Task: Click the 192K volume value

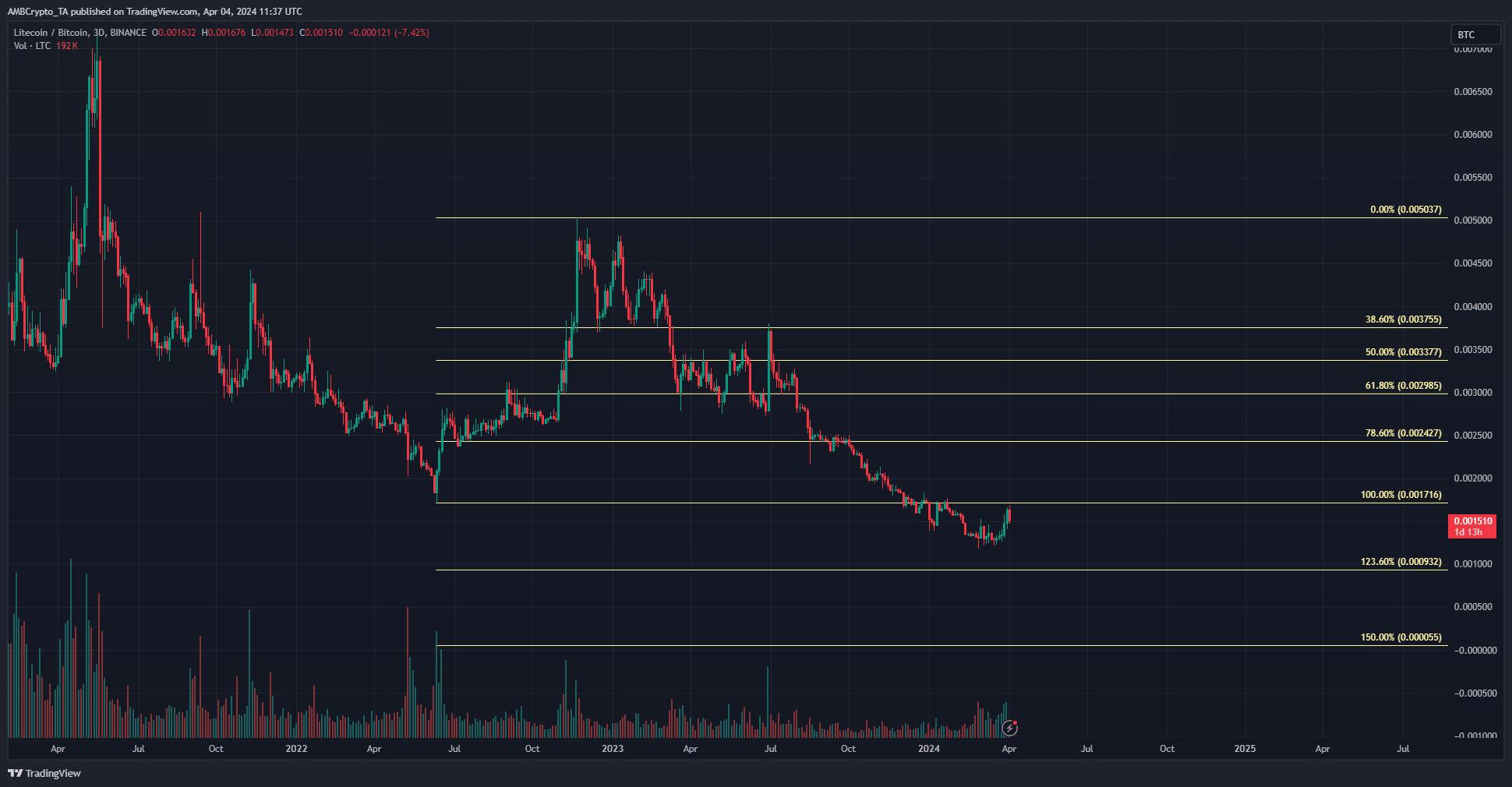Action: pyautogui.click(x=67, y=46)
